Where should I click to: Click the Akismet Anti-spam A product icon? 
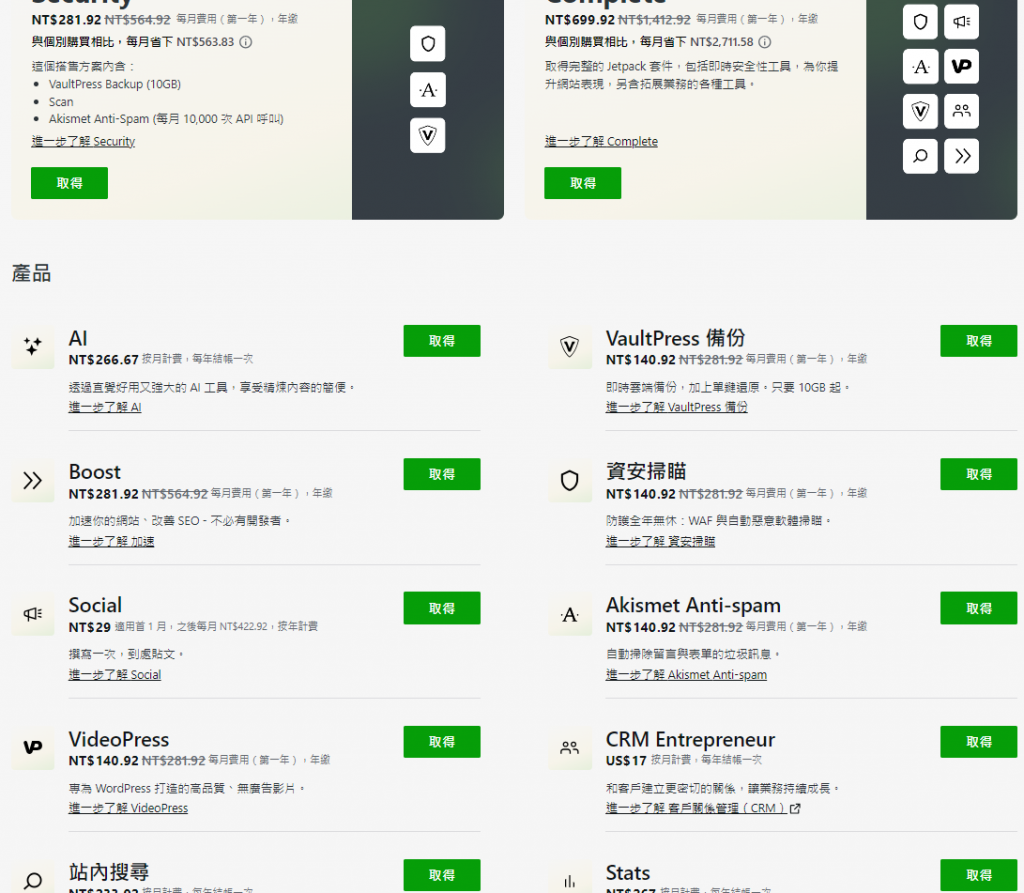click(x=569, y=614)
